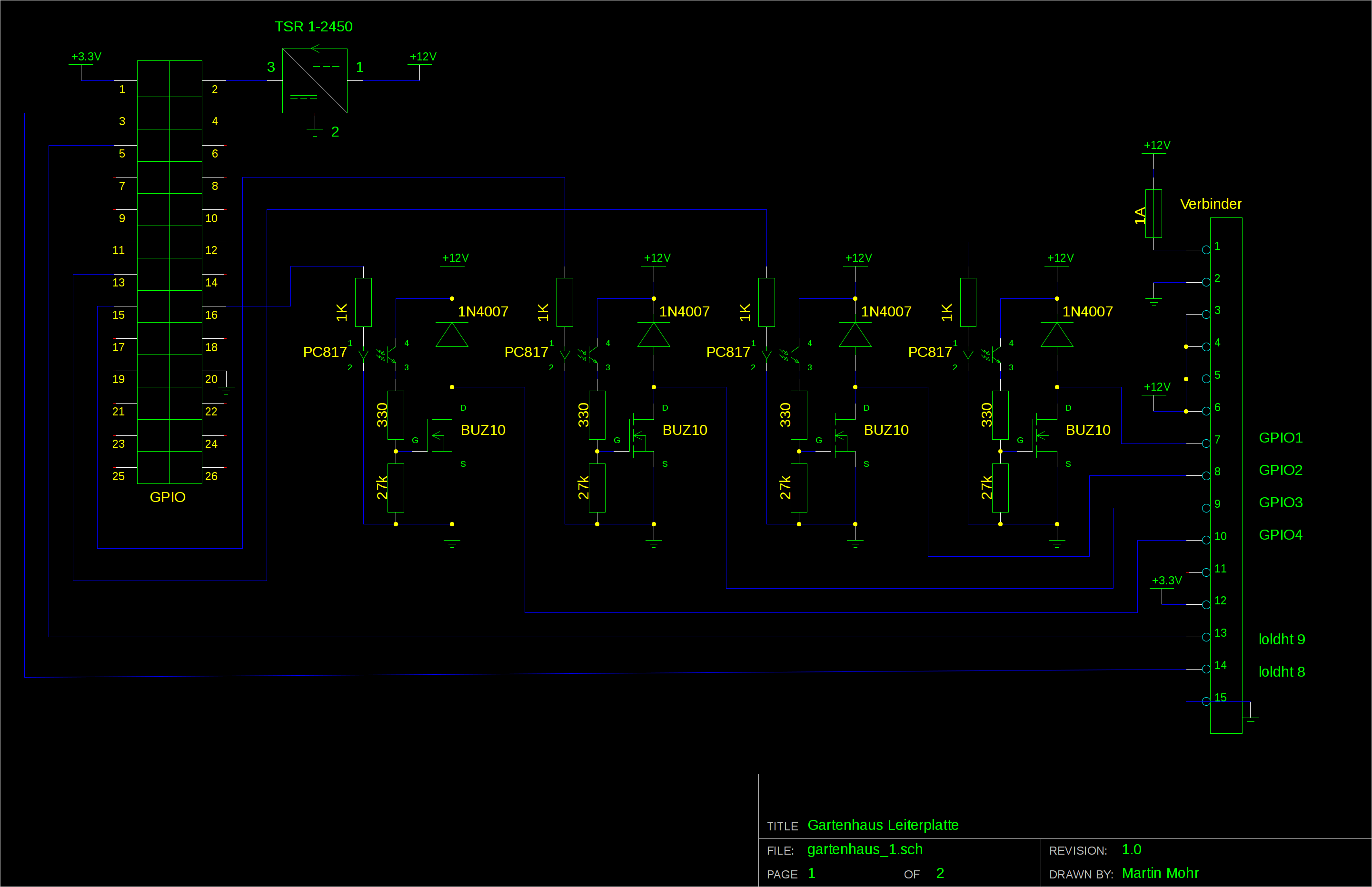Image resolution: width=1372 pixels, height=887 pixels.
Task: Click the leftmost 27k resistor symbol
Action: tap(395, 487)
